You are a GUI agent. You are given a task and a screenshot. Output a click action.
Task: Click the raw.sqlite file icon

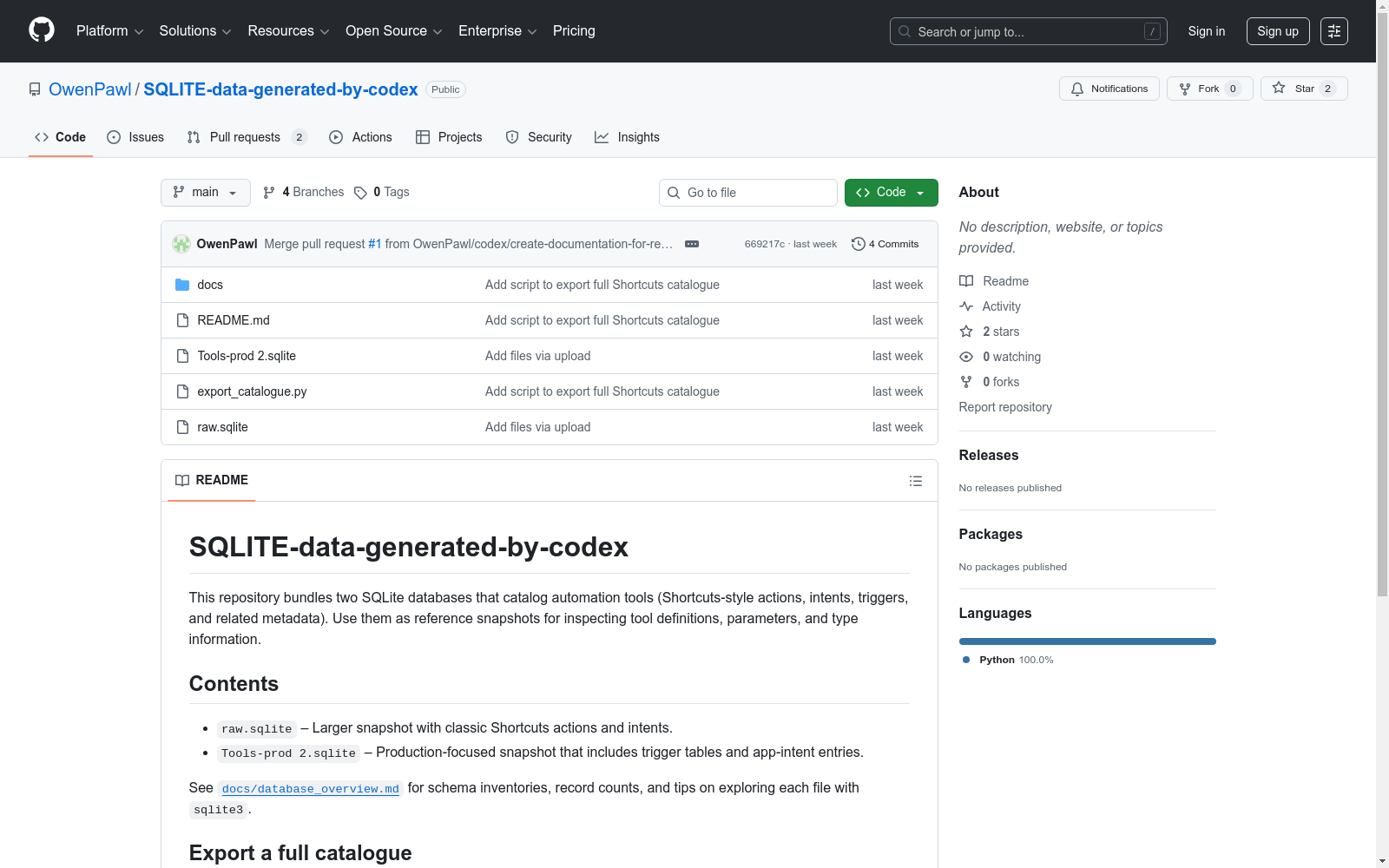point(182,427)
